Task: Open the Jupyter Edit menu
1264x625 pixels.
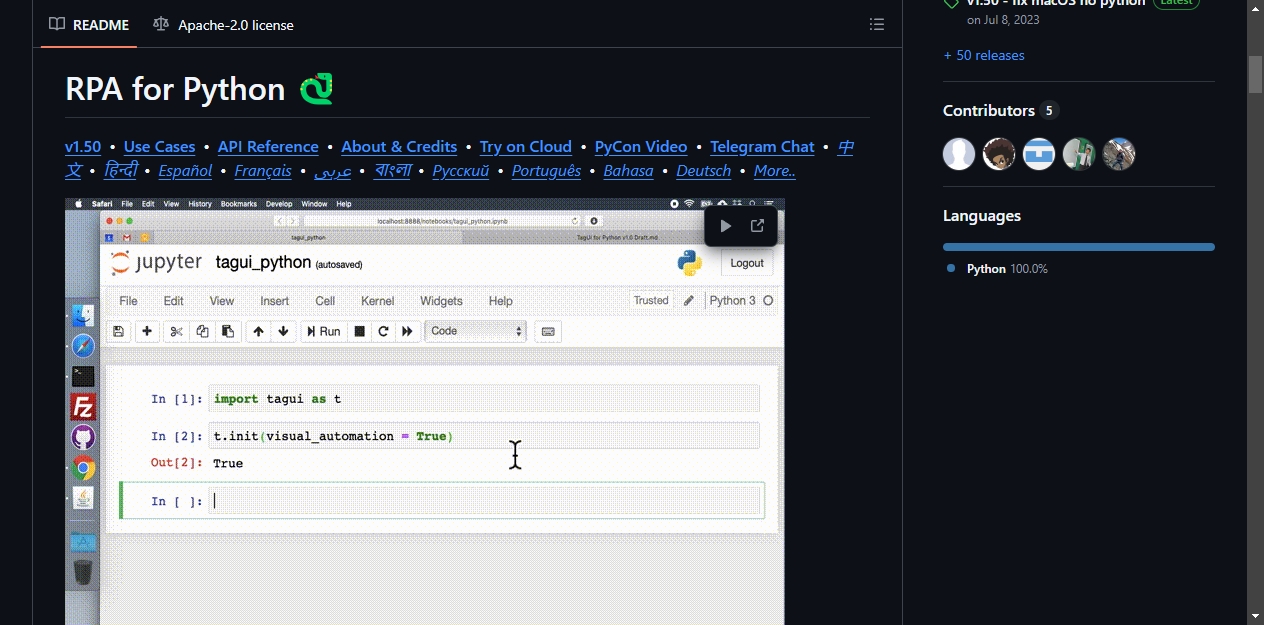Action: tap(173, 301)
